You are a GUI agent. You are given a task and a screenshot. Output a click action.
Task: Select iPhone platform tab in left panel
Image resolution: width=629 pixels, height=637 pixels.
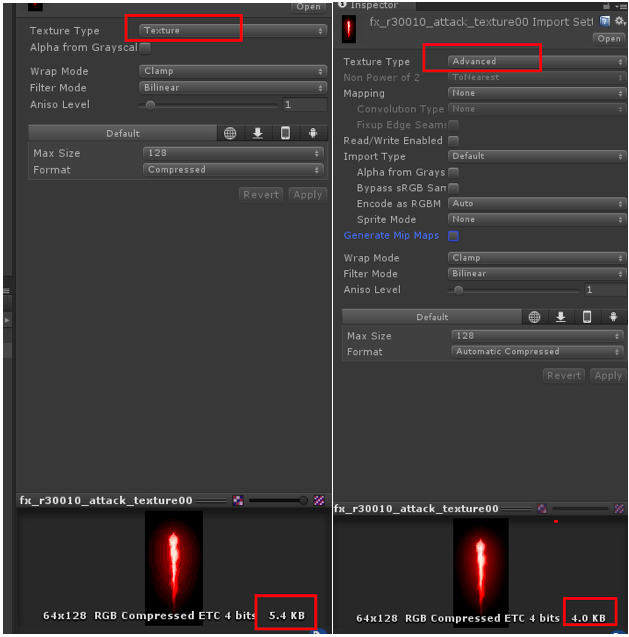tap(285, 133)
